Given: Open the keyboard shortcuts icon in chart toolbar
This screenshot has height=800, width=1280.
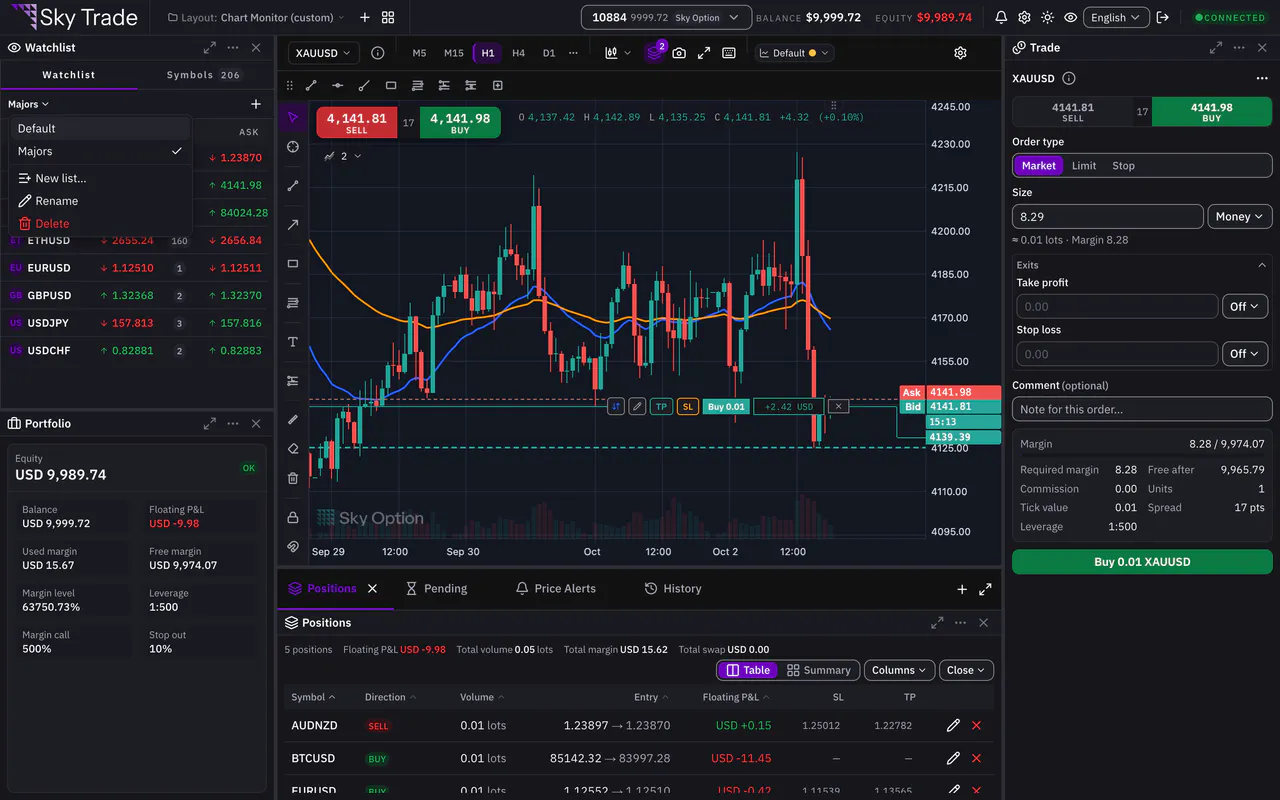Looking at the screenshot, I should point(729,53).
